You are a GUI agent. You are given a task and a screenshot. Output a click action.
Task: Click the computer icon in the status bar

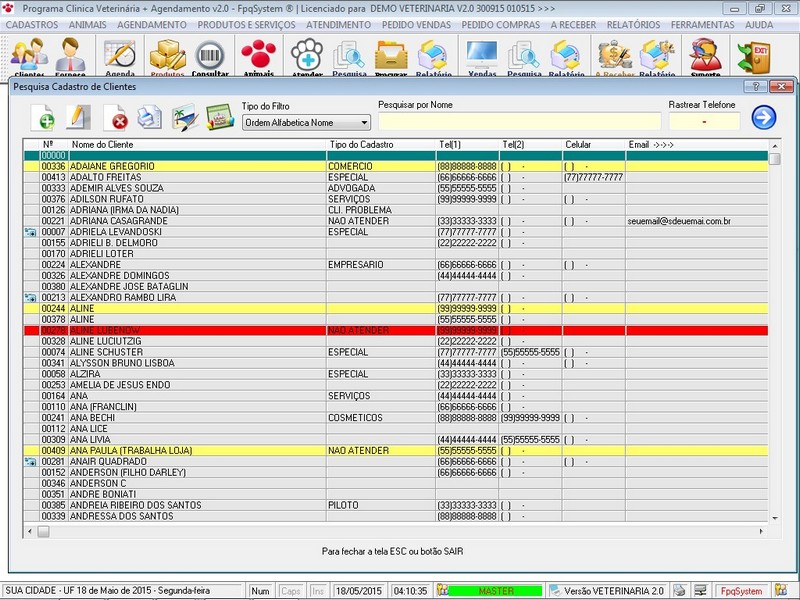[700, 590]
